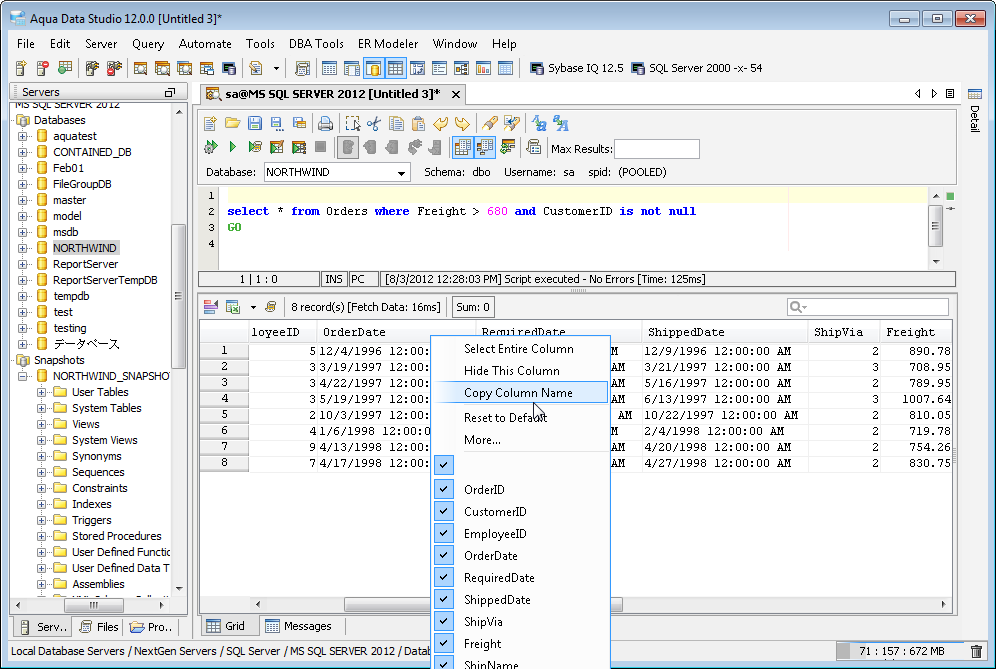996x669 pixels.
Task: Open the ER Modeler menu
Action: pyautogui.click(x=388, y=44)
